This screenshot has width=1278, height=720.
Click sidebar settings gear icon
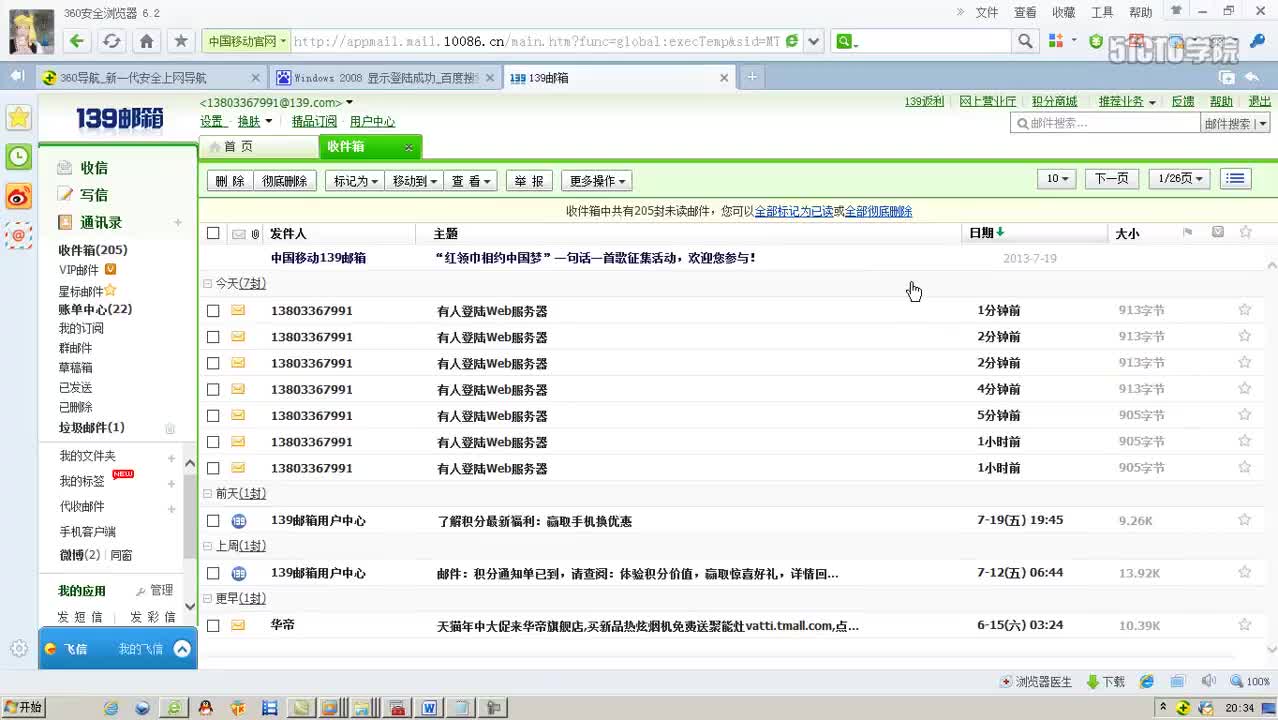click(19, 649)
